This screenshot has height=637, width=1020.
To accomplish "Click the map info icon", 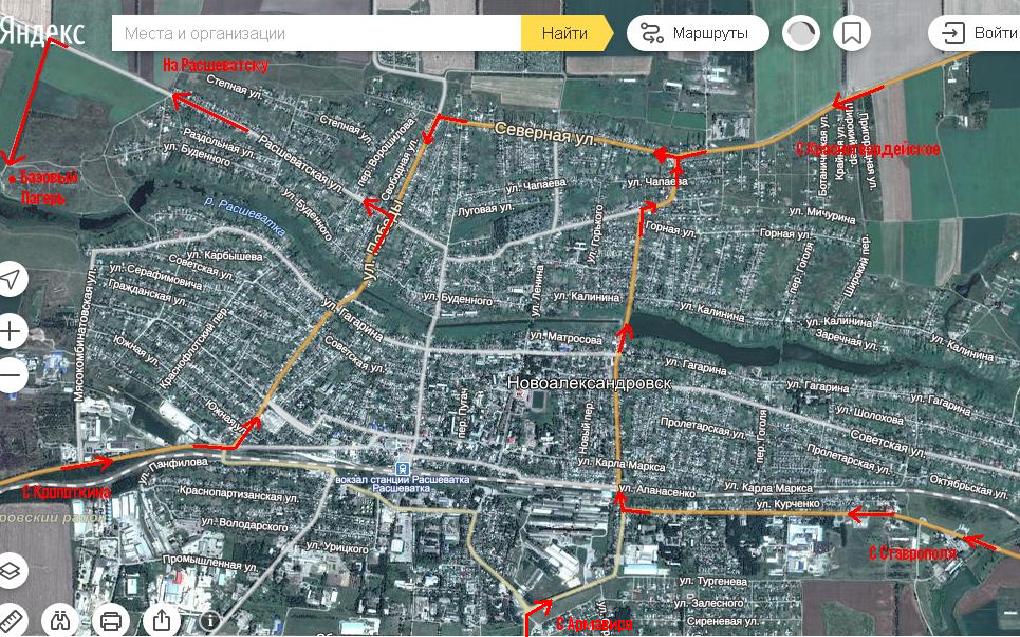I will click(210, 620).
